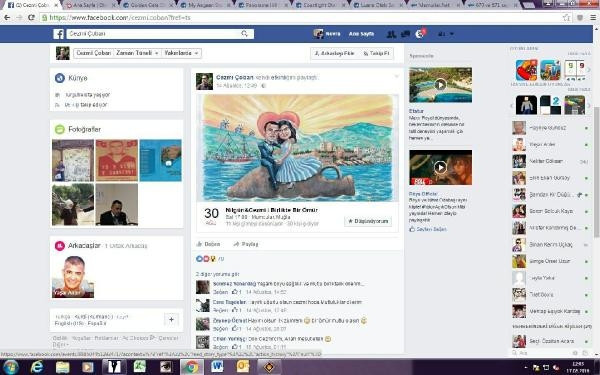Viewport: 600px width, 375px height.
Task: Open the messages icon in header
Action: coord(405,34)
